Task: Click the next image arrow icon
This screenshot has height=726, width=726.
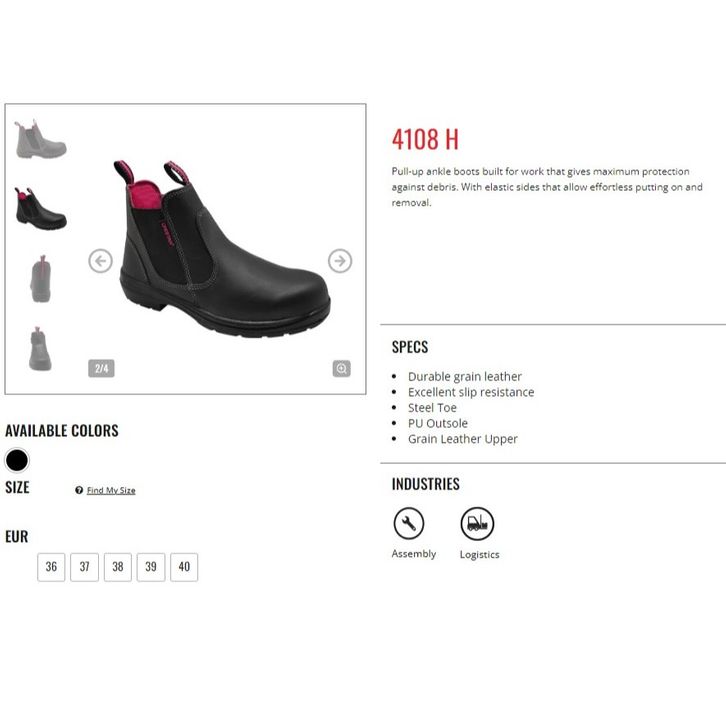Action: point(340,261)
